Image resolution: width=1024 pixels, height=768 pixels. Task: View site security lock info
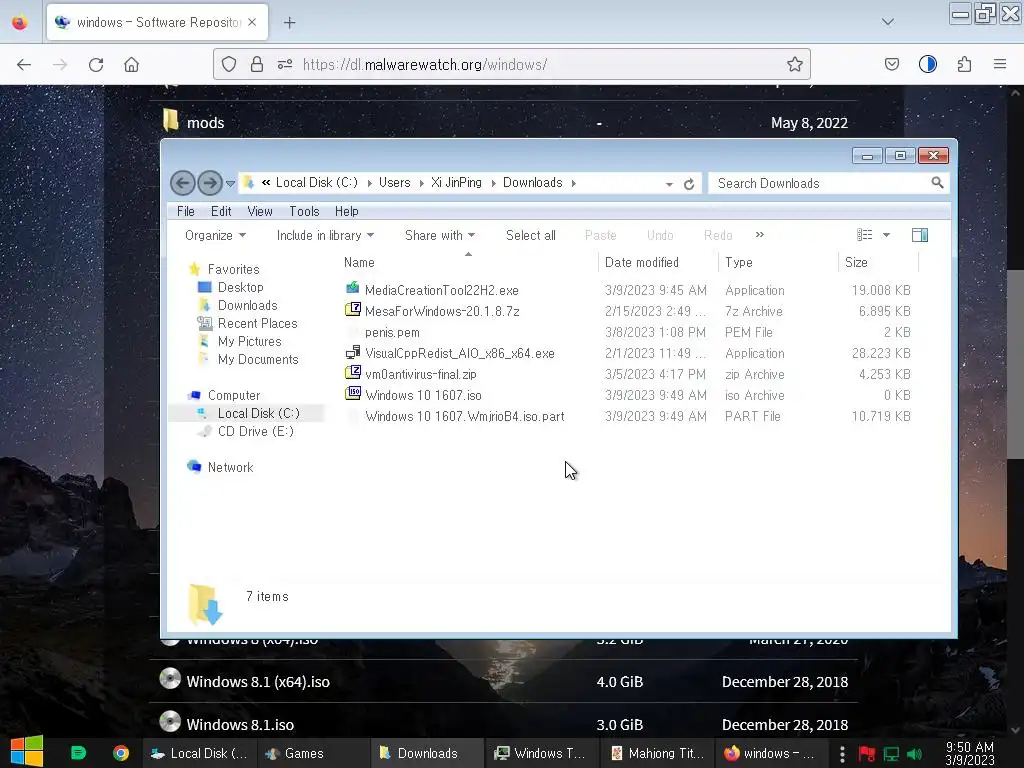click(x=257, y=64)
